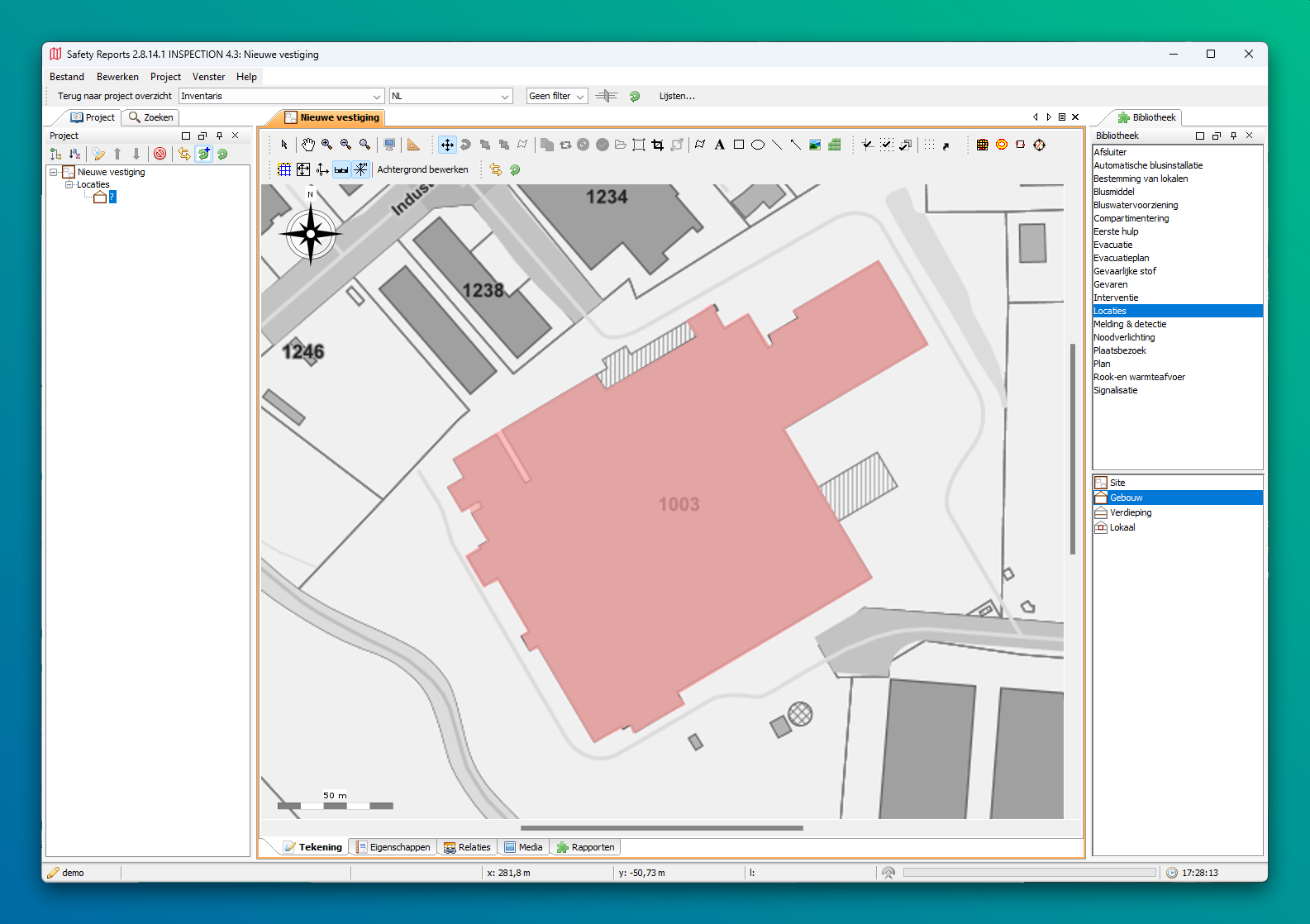Open the Geen filter dropdown
1310x924 pixels.
pos(557,96)
